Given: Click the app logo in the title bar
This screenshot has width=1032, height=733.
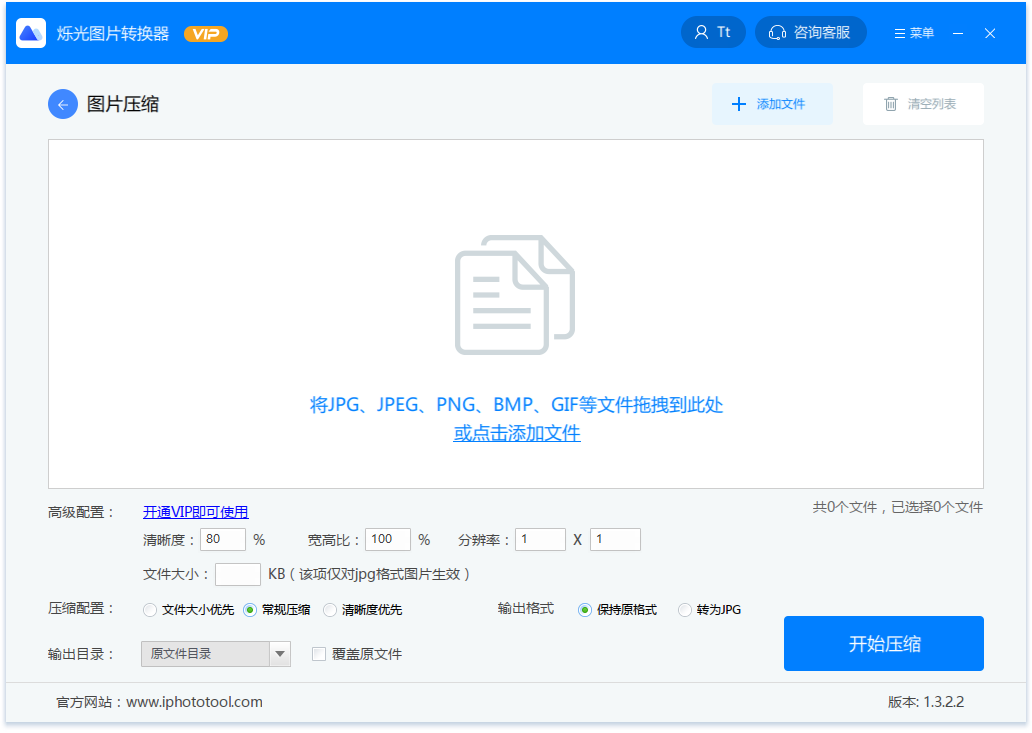Looking at the screenshot, I should coord(31,32).
